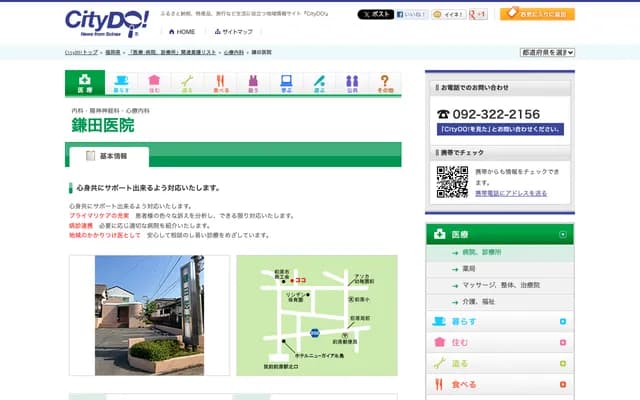
Task: Open the prefecture selection dropdown
Action: [547, 52]
